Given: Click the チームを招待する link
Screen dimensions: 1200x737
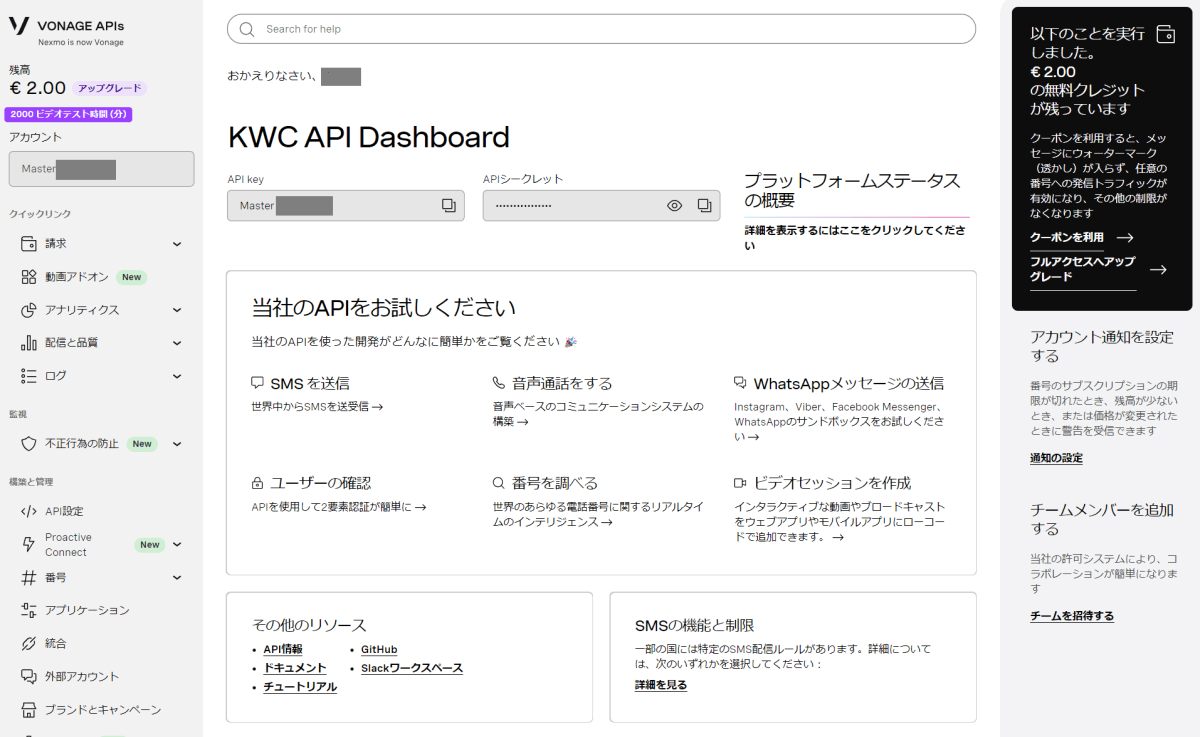Looking at the screenshot, I should coord(1072,616).
